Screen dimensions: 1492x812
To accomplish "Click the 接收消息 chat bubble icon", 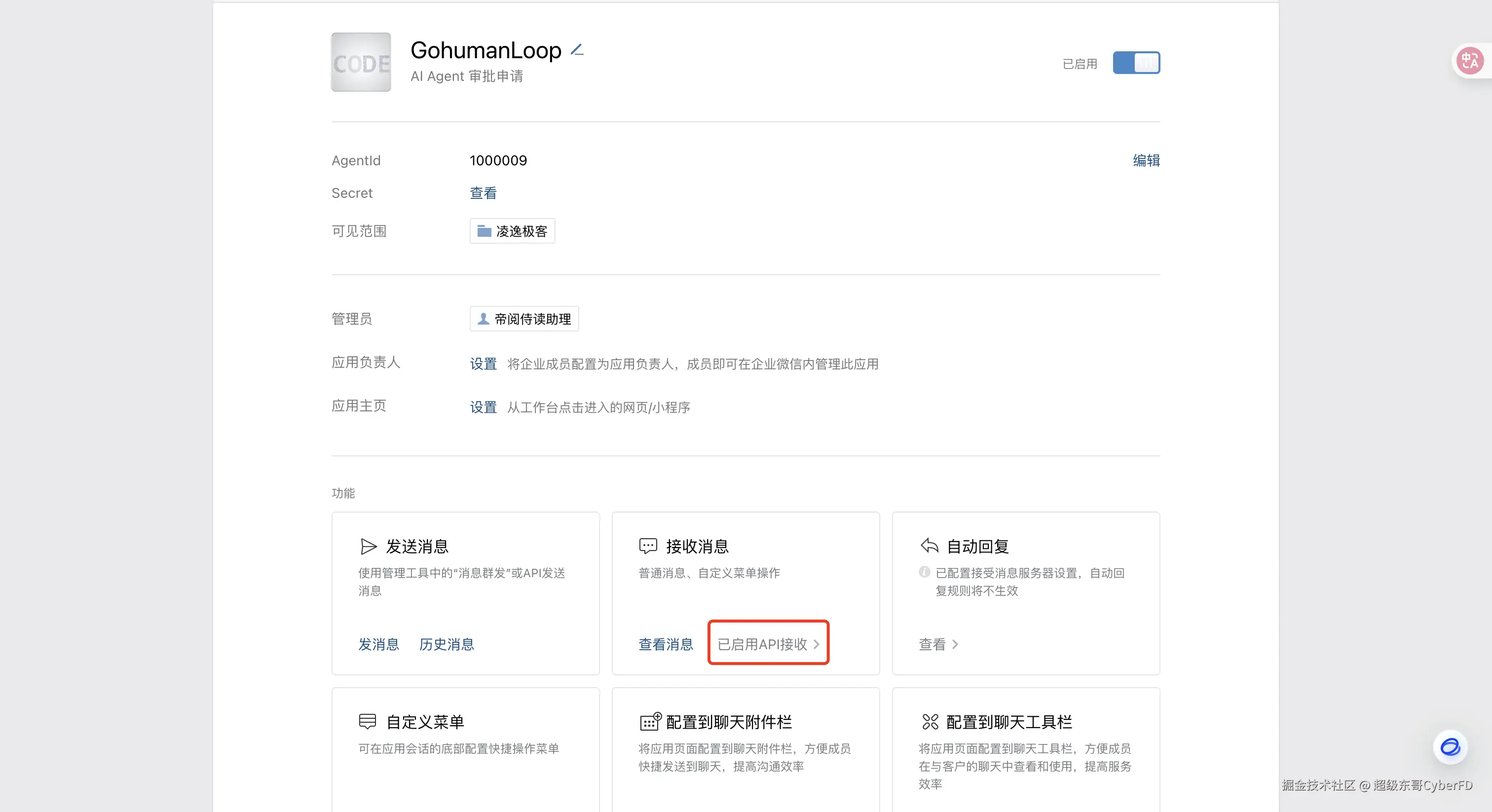I will point(648,546).
